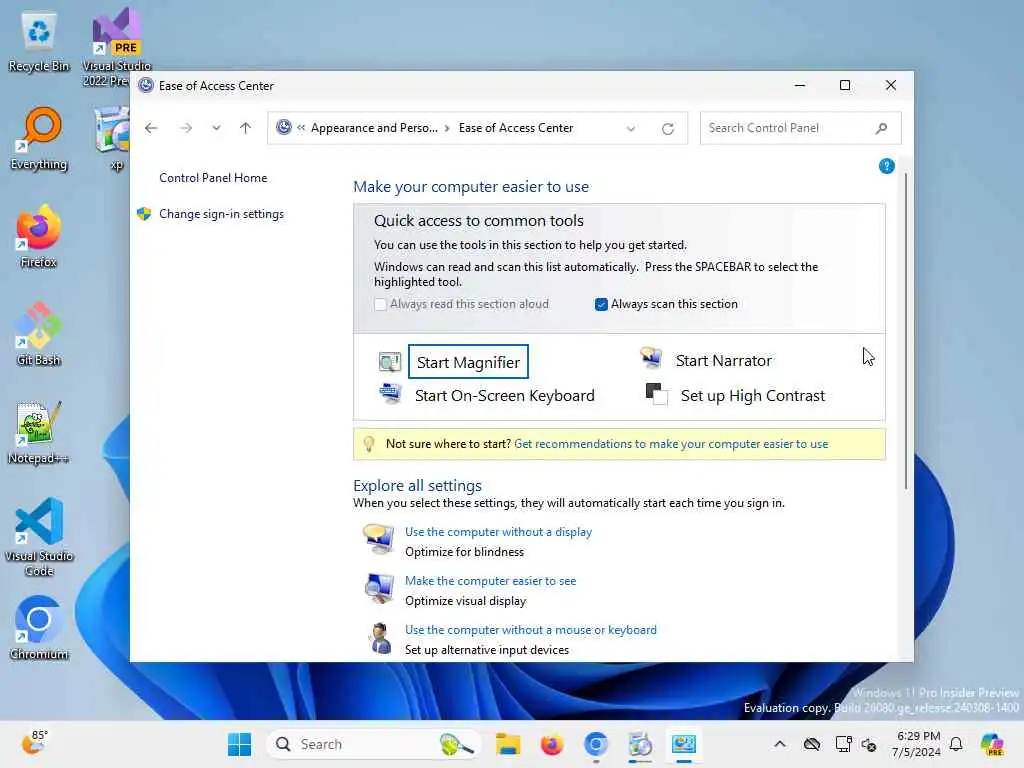Select the Visual Studio Code desktop icon
1024x768 pixels.
(x=39, y=537)
